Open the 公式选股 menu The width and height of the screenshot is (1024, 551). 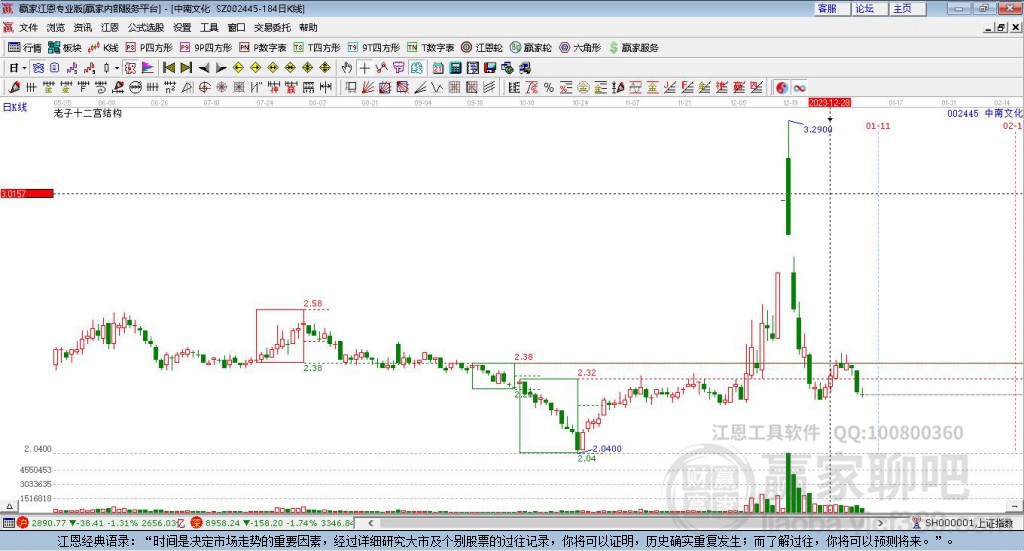point(146,27)
